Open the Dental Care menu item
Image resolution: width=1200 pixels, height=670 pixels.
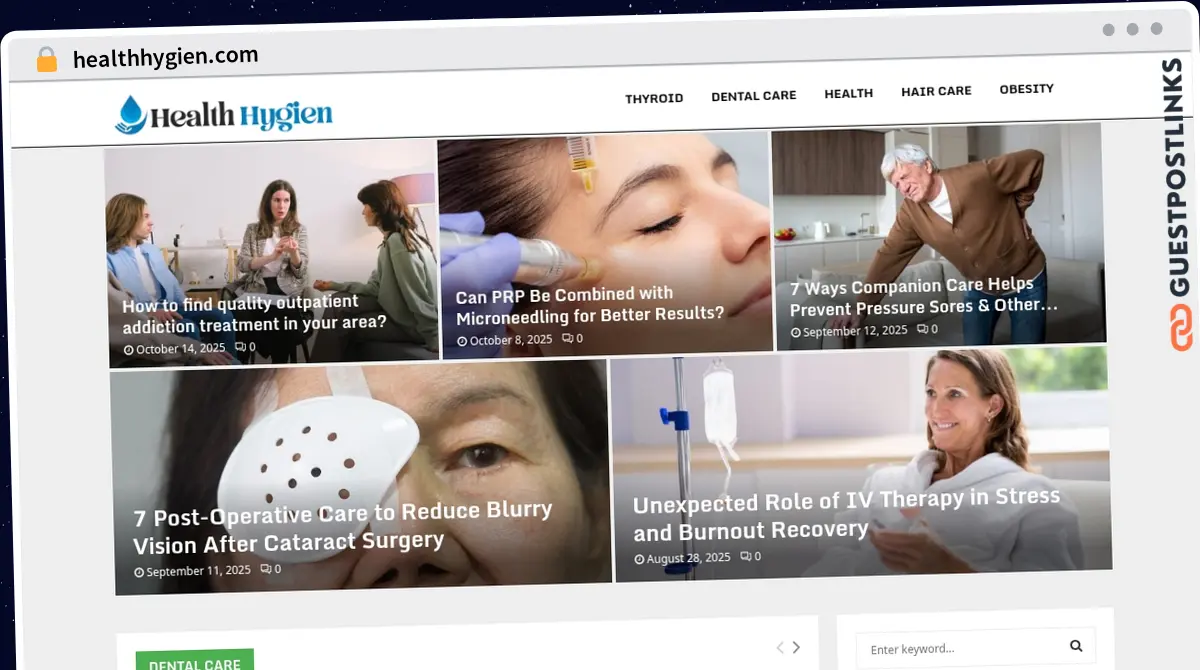click(x=754, y=96)
